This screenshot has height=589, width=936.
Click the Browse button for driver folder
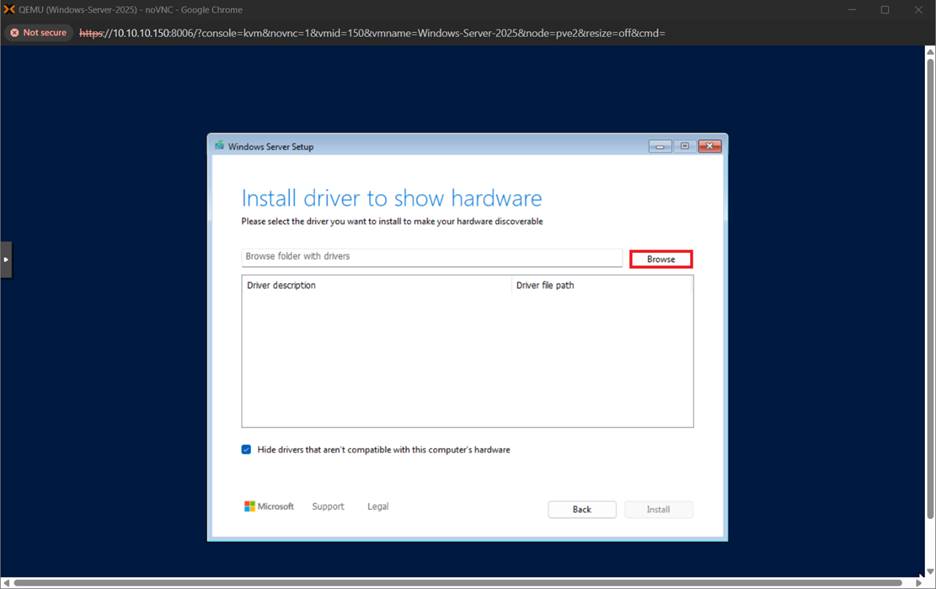[x=660, y=259]
